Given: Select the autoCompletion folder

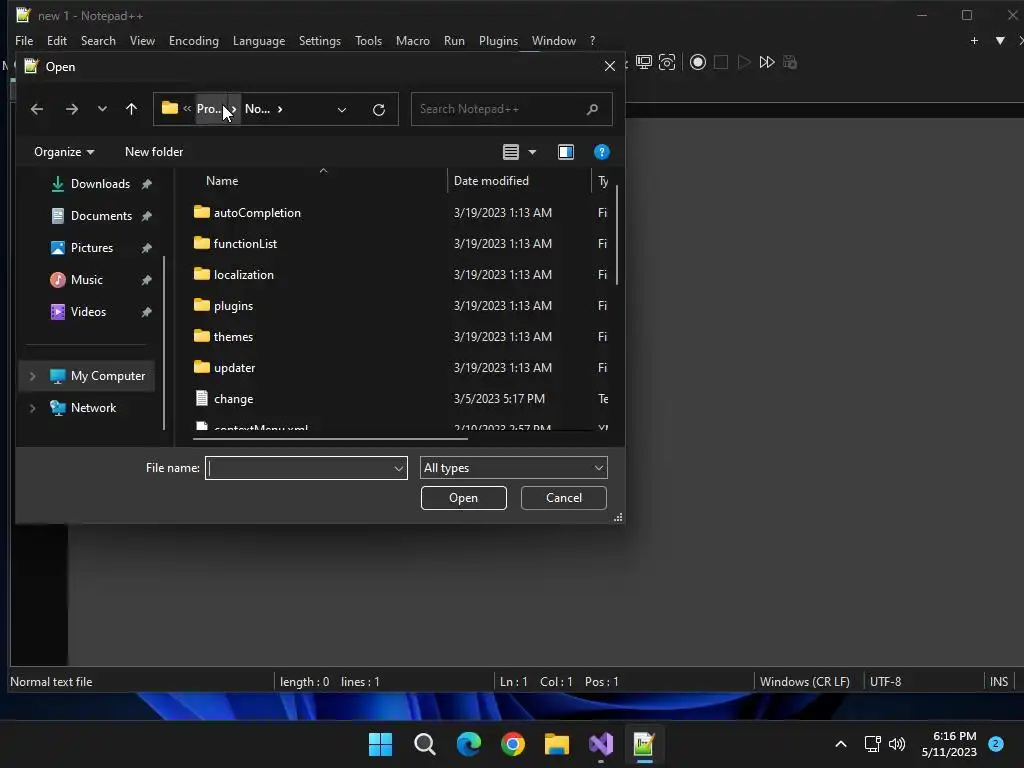Looking at the screenshot, I should tap(257, 213).
